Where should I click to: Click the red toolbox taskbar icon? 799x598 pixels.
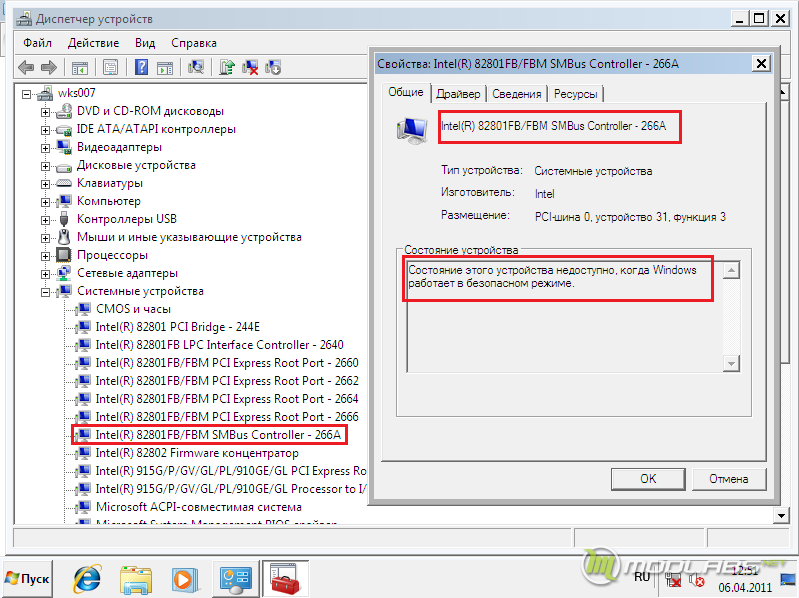285,580
